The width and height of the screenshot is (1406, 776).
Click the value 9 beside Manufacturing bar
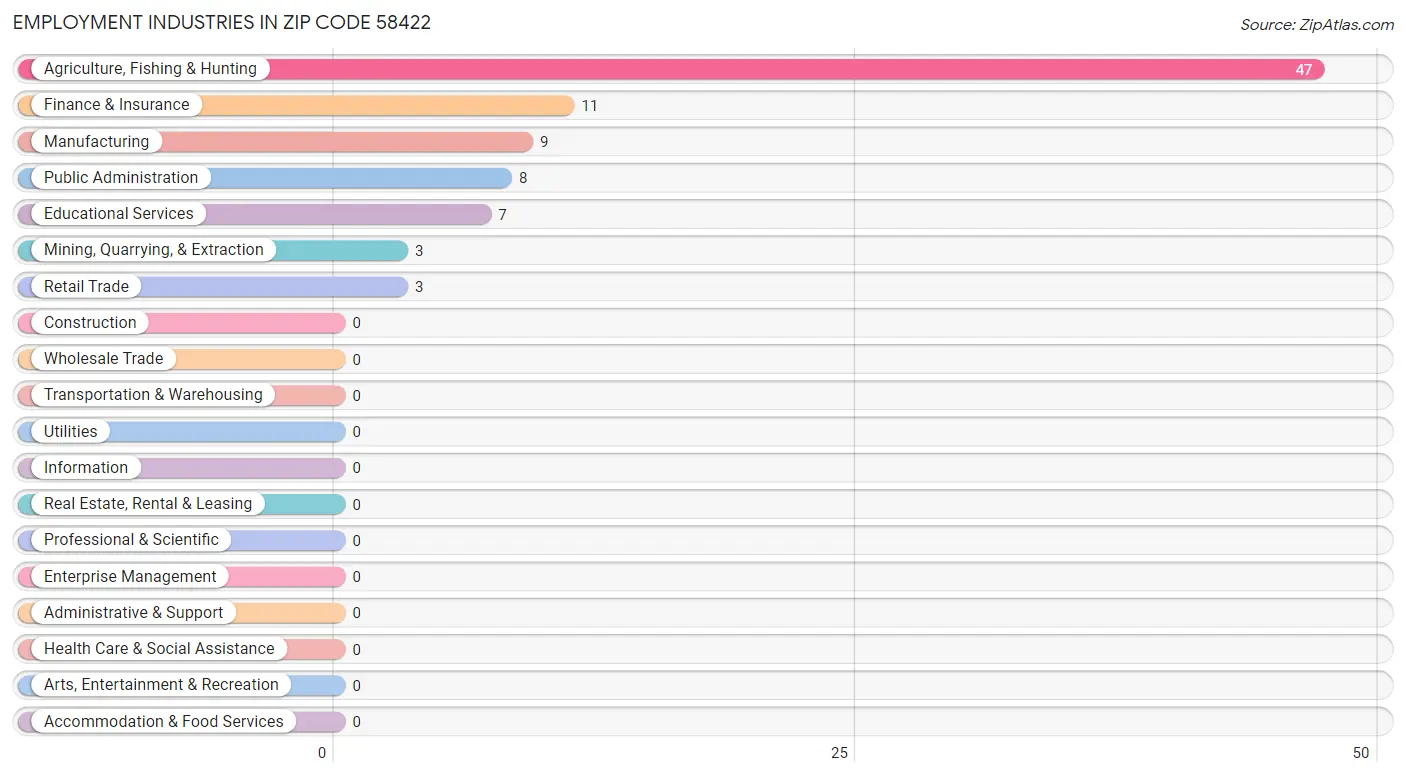(x=544, y=142)
